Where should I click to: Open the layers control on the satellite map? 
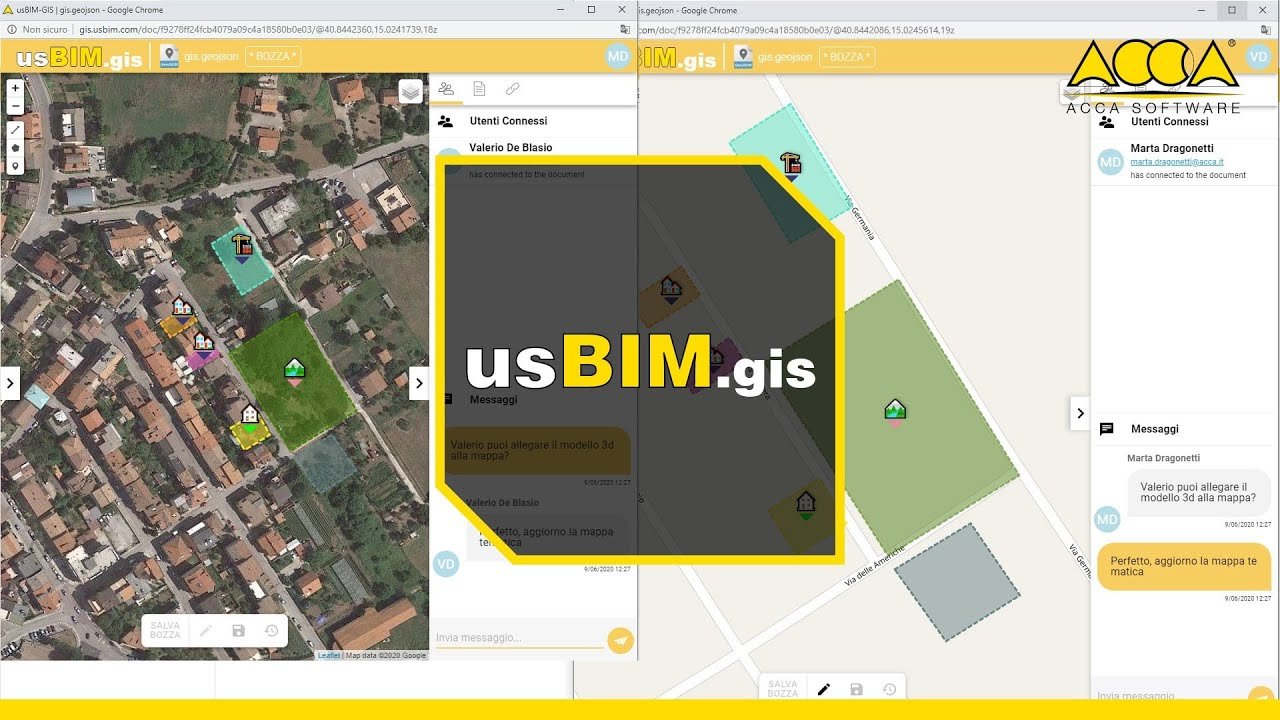pos(411,92)
